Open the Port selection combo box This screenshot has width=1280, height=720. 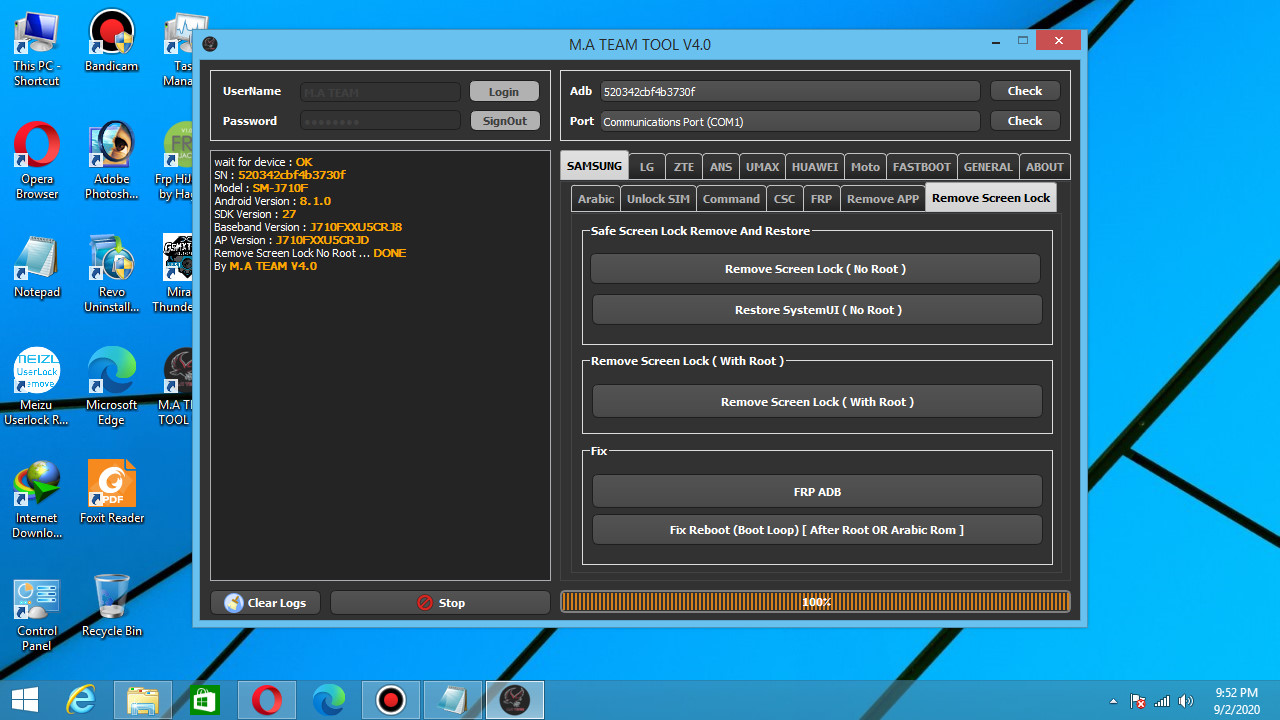point(789,121)
